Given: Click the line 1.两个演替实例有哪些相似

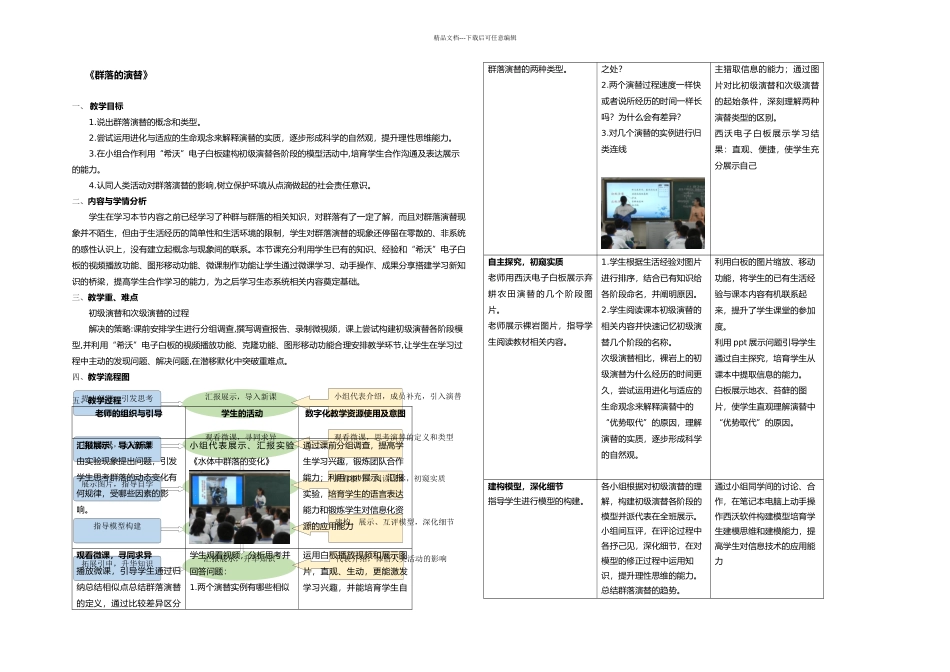Looking at the screenshot, I should [x=240, y=587].
